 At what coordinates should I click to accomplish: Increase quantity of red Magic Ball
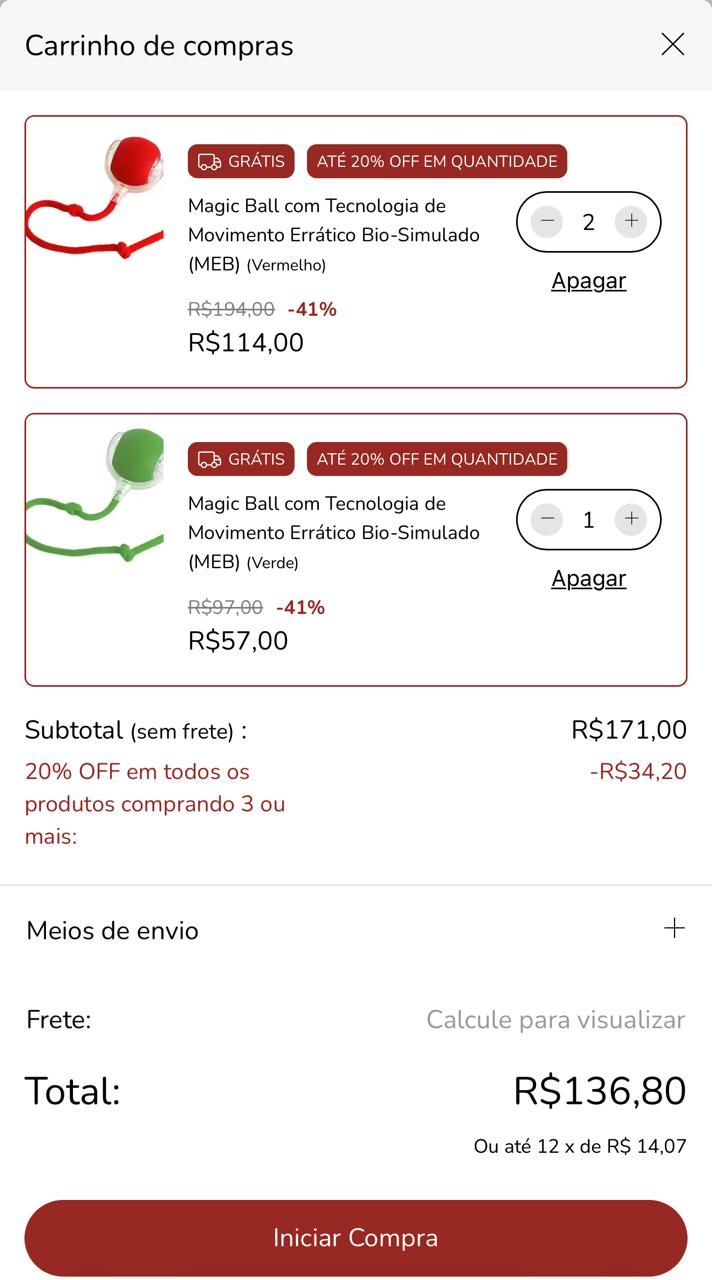(x=631, y=221)
